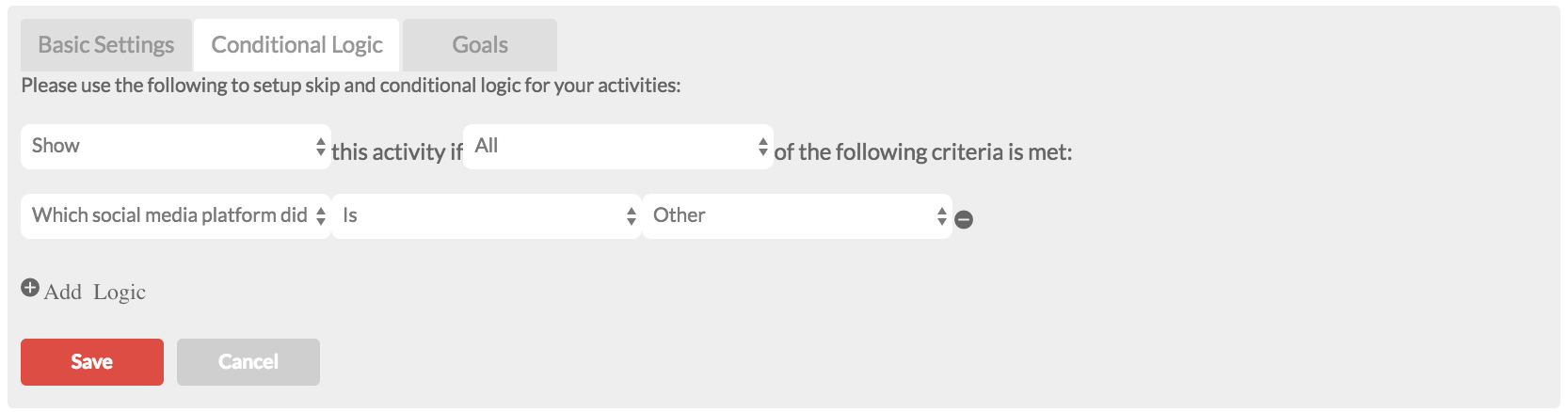Click the up-down arrows on the Is select
Screen dimensions: 1568x412
[x=631, y=216]
